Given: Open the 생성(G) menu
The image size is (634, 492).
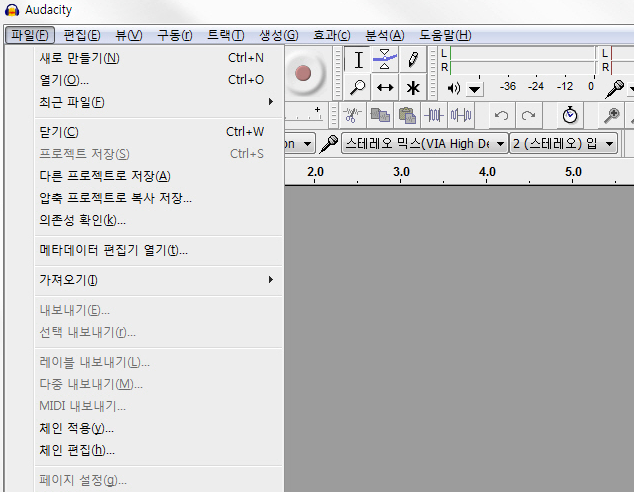Looking at the screenshot, I should [279, 35].
